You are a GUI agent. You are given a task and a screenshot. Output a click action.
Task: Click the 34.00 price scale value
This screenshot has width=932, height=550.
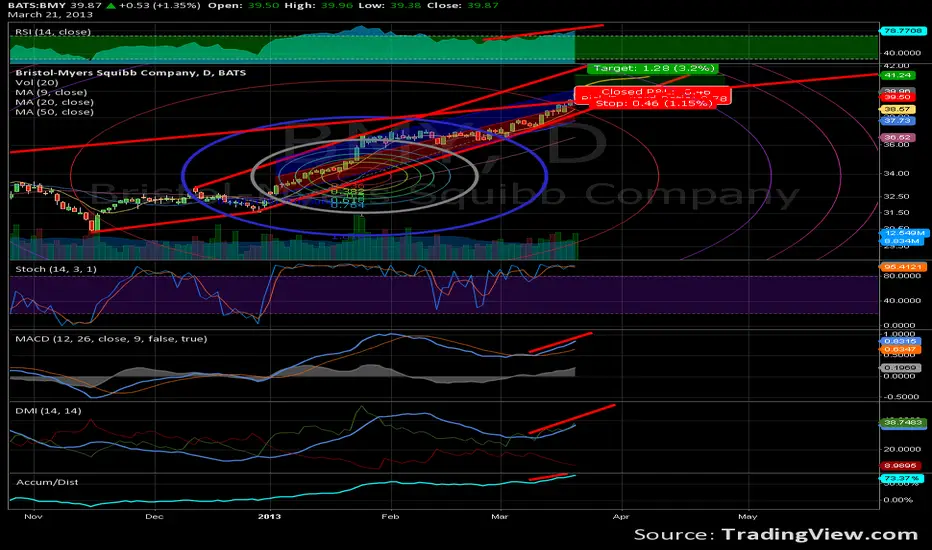pyautogui.click(x=896, y=174)
